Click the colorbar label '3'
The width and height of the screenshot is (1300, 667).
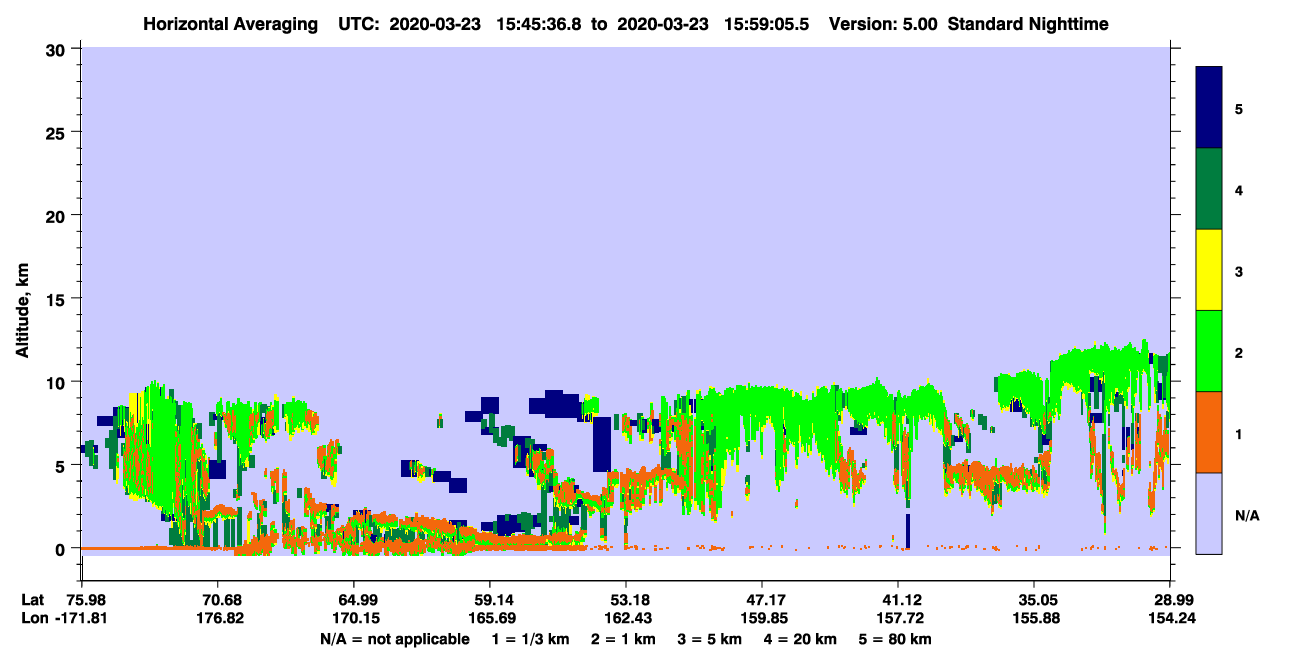[x=1239, y=271]
